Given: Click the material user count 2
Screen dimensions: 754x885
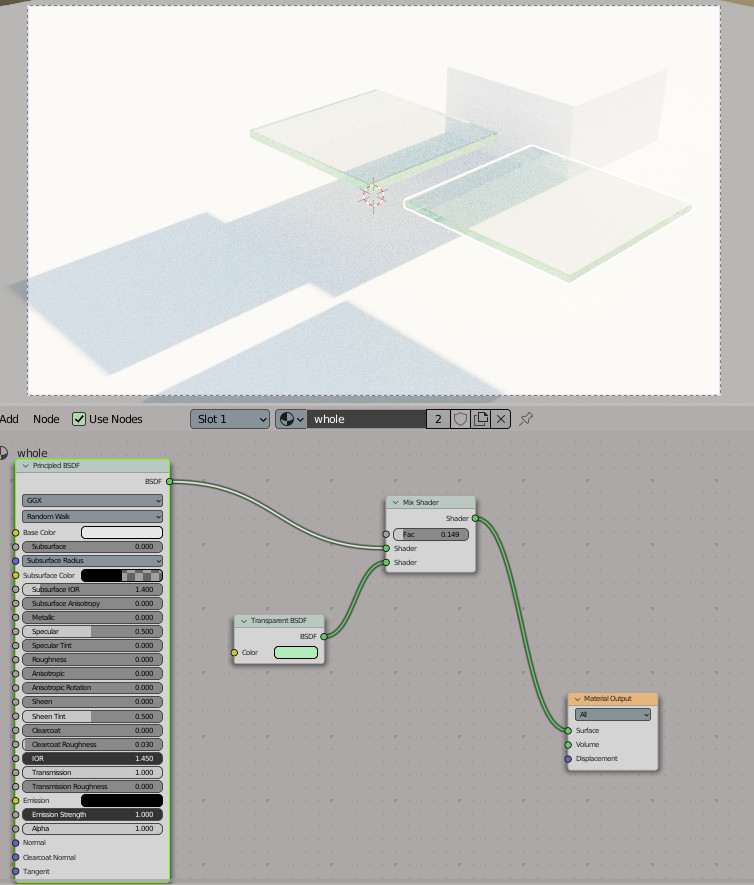Looking at the screenshot, I should (438, 419).
